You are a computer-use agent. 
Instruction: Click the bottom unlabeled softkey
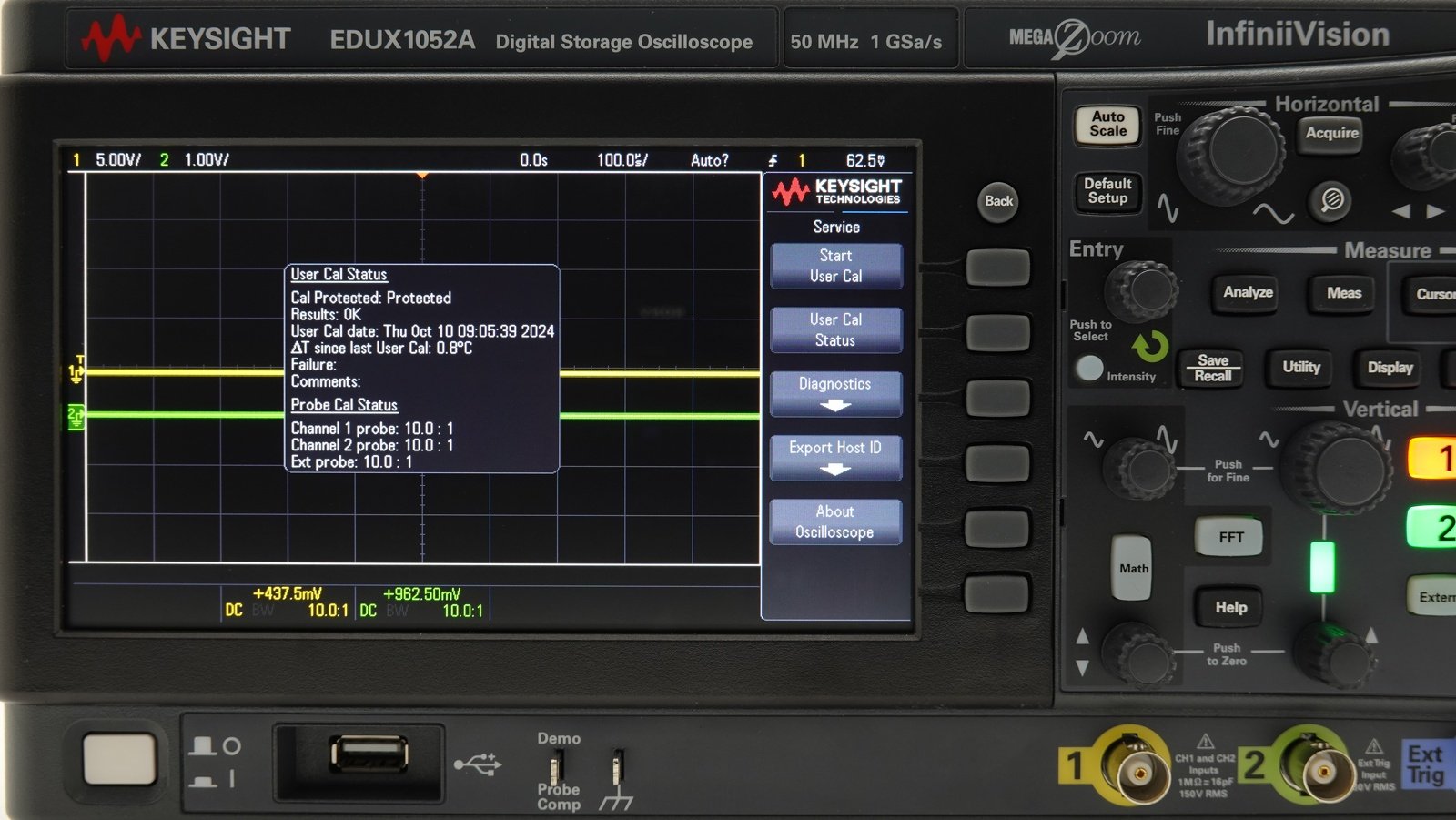coord(997,593)
